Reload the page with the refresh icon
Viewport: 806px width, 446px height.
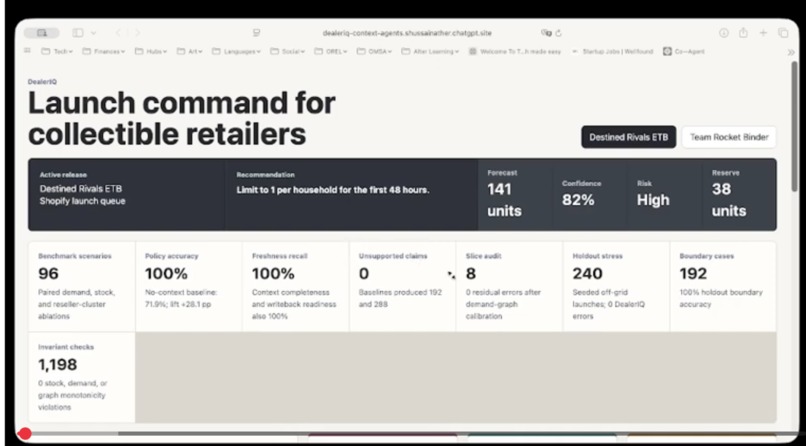558,33
